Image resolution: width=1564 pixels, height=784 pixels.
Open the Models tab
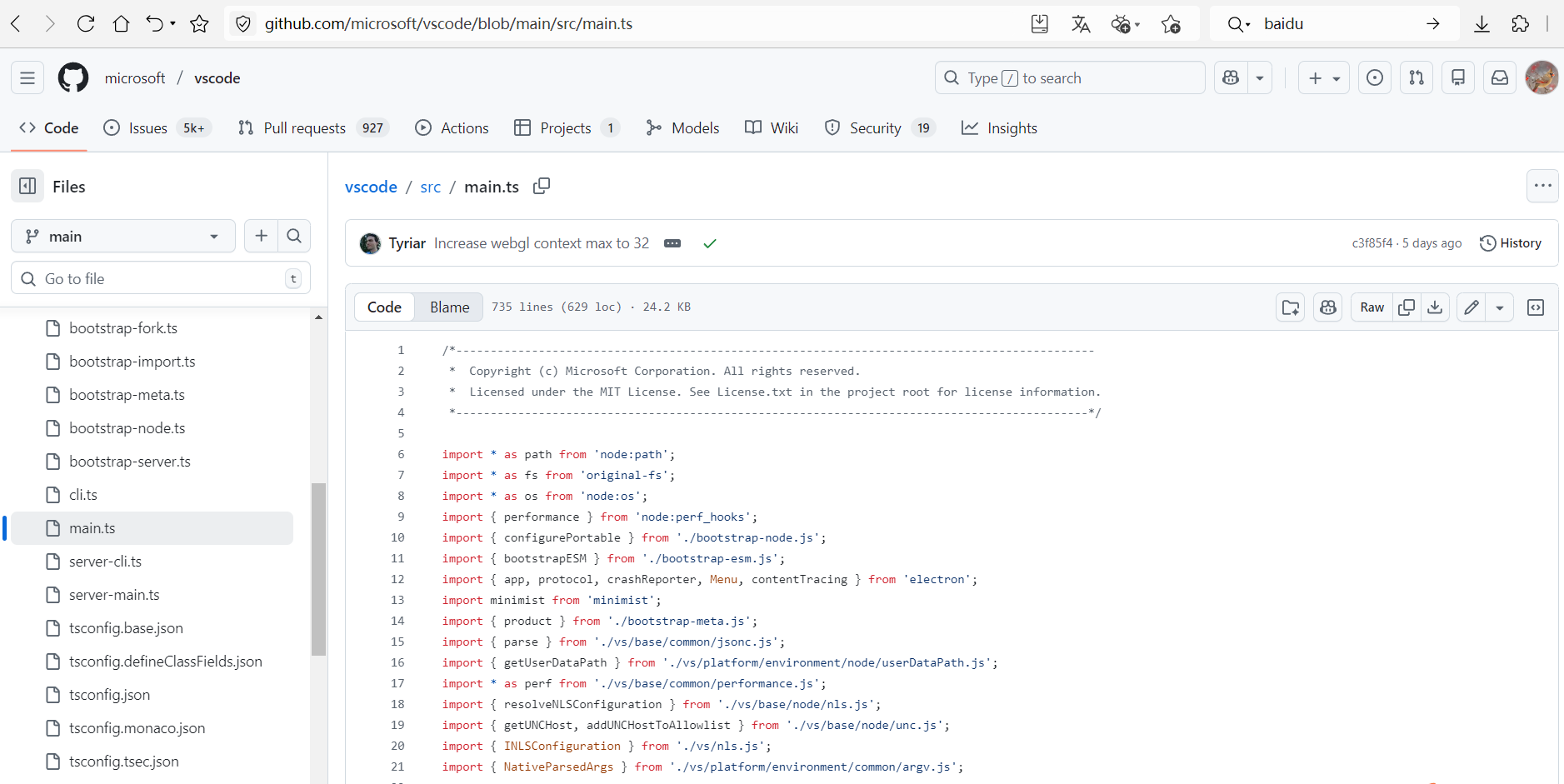[x=682, y=128]
